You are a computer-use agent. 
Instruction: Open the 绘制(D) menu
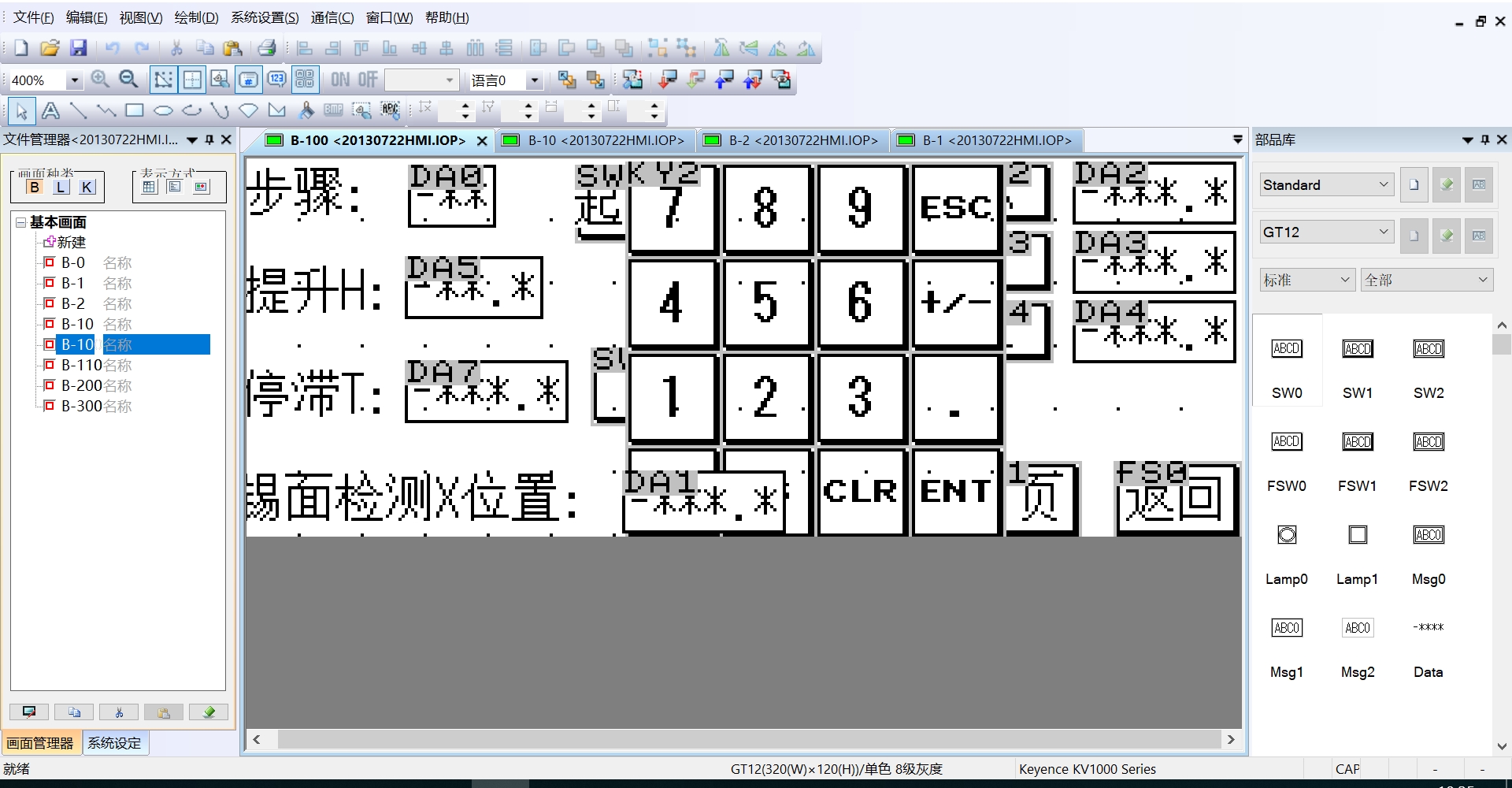196,17
